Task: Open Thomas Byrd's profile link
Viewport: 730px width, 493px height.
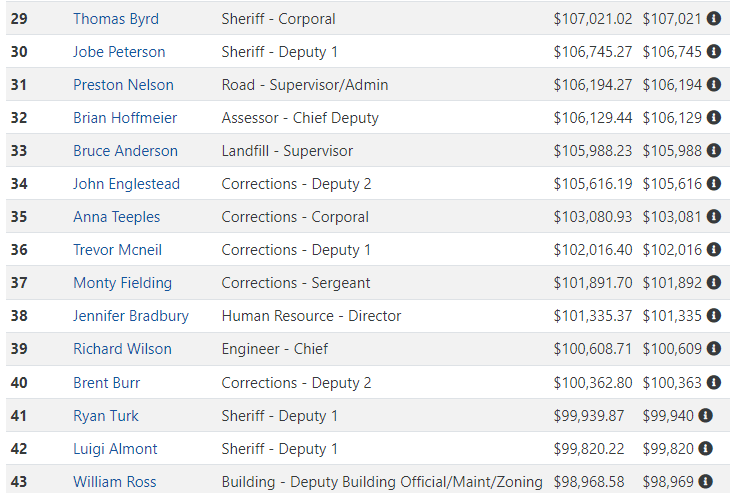Action: coord(116,19)
